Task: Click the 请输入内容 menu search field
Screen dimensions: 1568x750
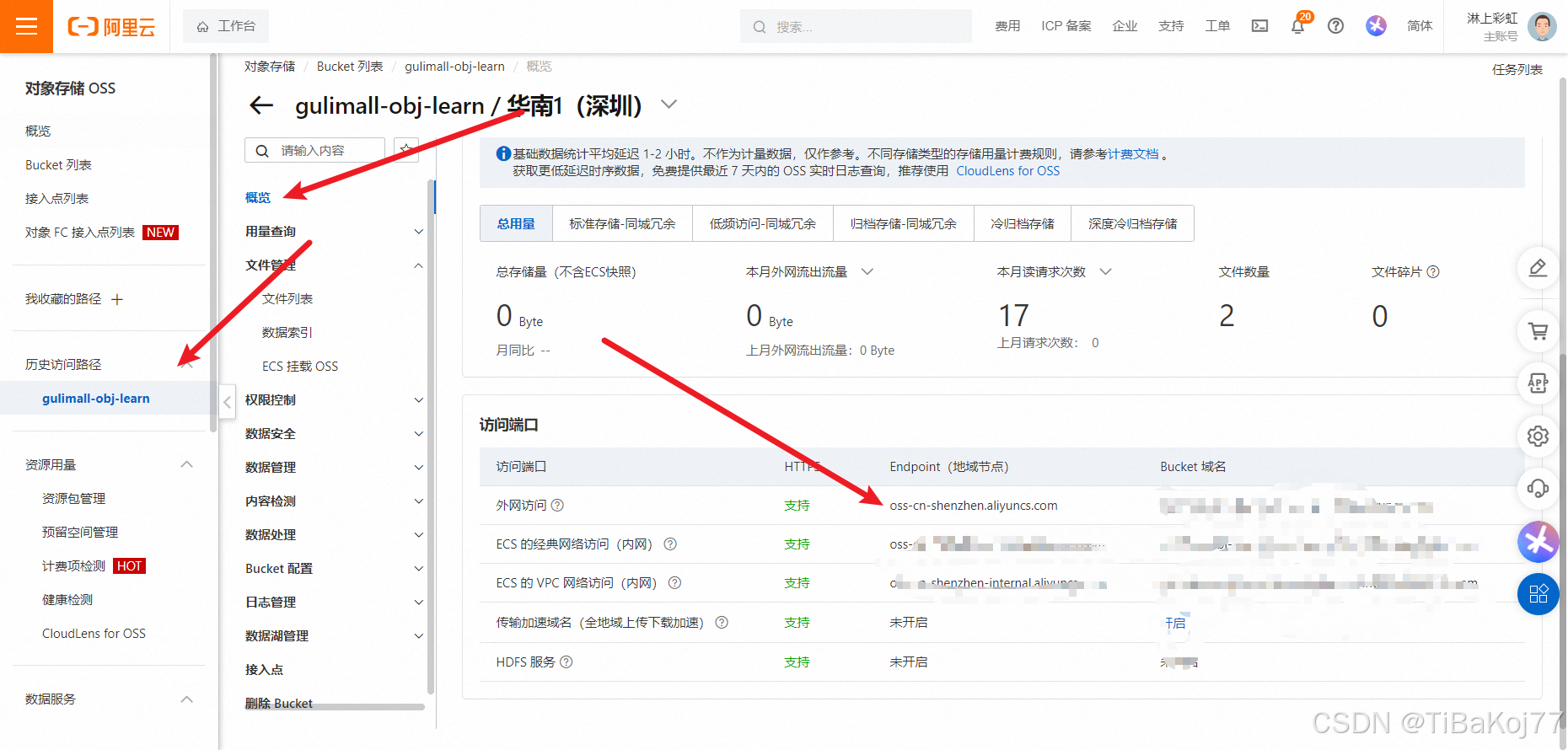Action: (315, 150)
